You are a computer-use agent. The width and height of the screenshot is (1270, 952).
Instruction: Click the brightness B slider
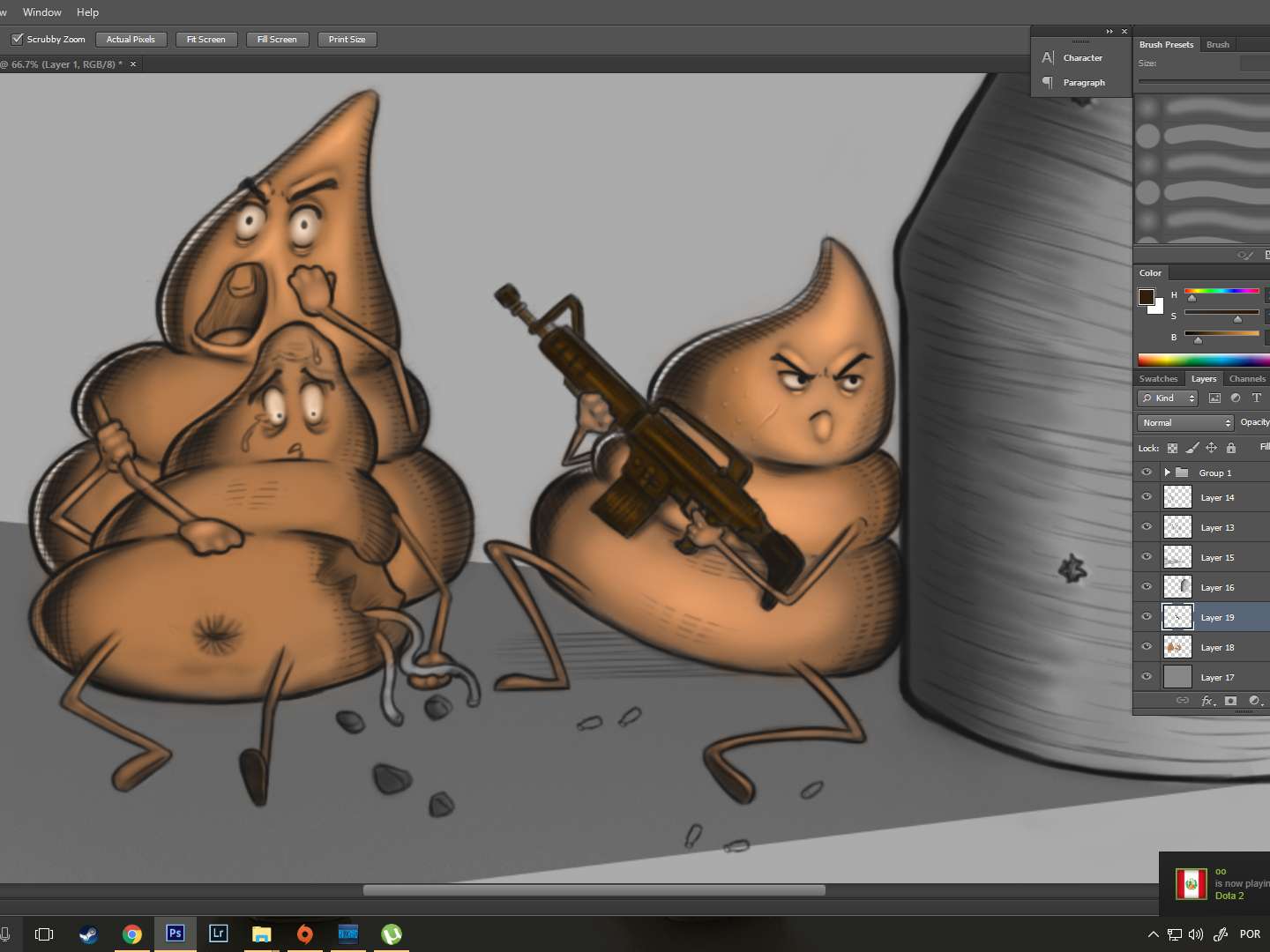[x=1221, y=333]
